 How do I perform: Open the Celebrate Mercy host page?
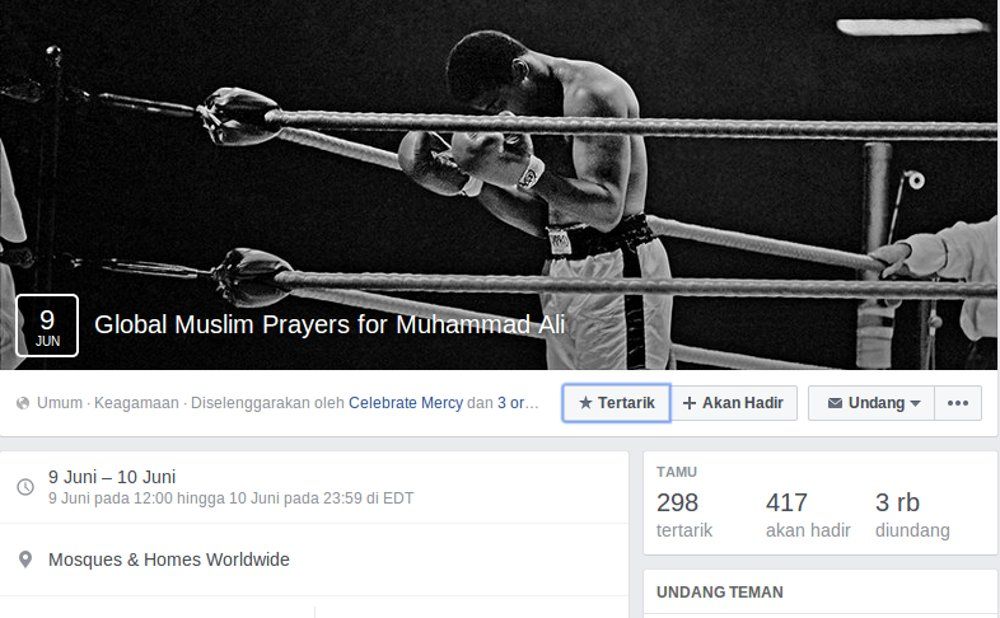tap(406, 403)
